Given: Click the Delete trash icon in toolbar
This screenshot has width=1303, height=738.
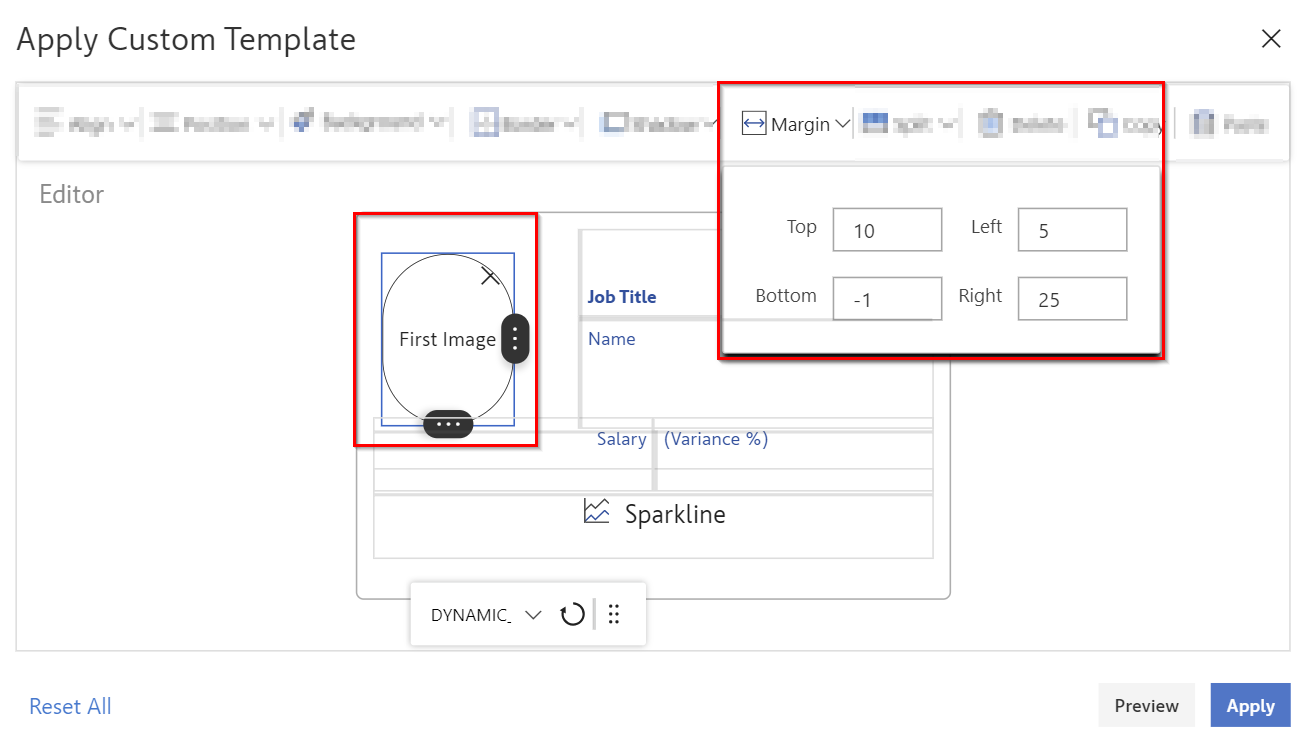Looking at the screenshot, I should tap(990, 124).
